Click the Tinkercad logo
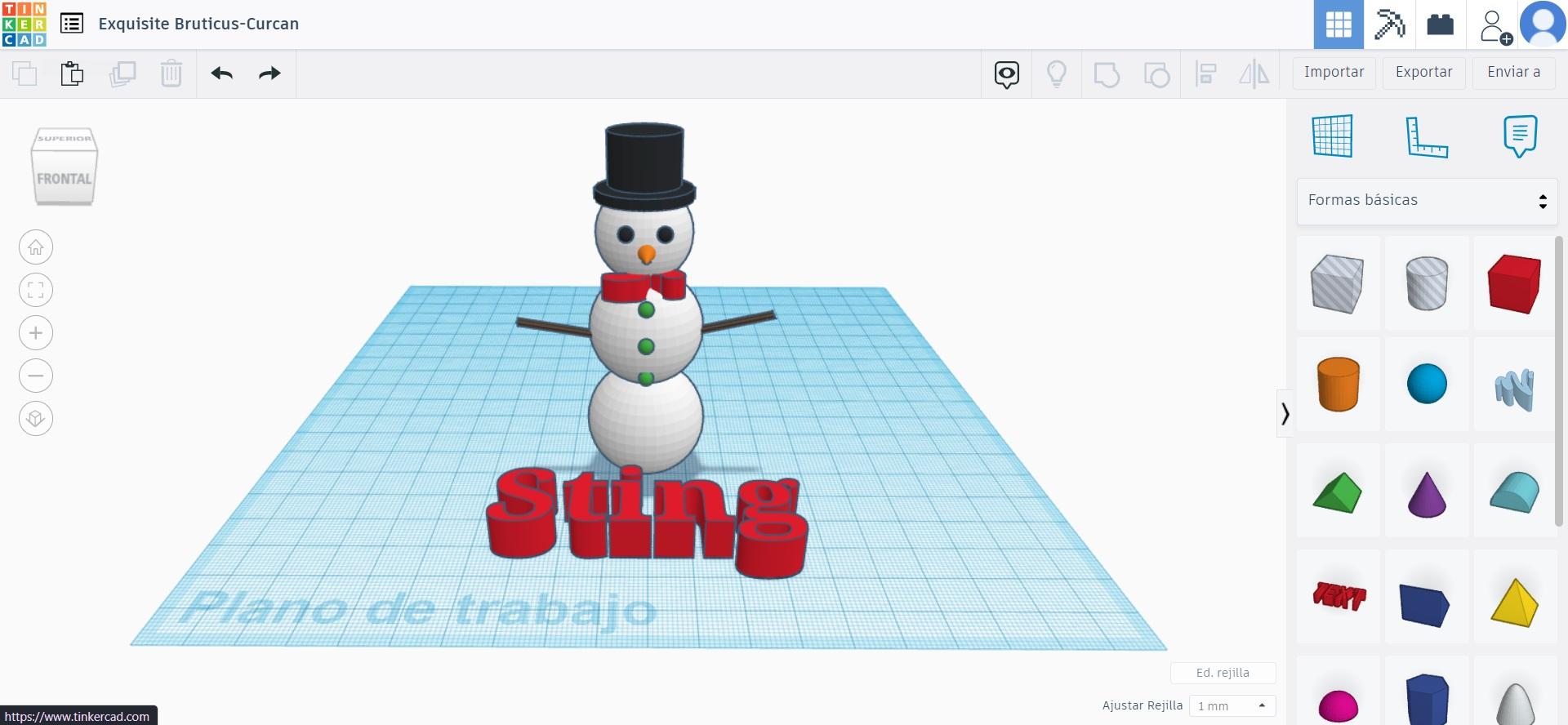 pos(24,24)
